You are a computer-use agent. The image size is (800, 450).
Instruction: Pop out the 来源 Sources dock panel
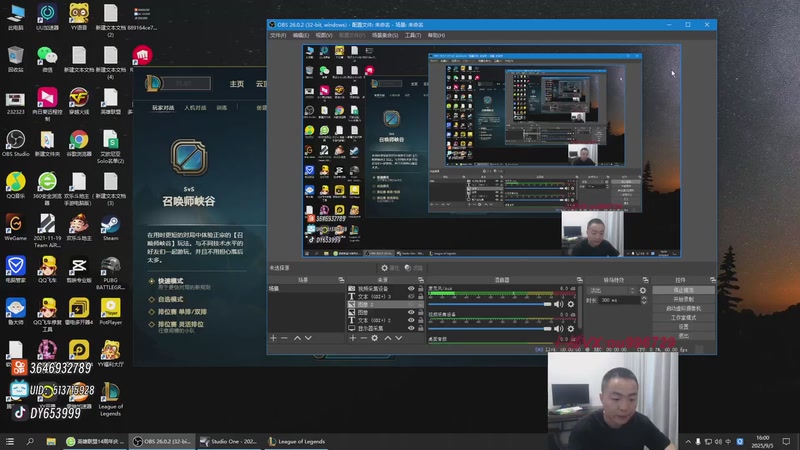click(x=421, y=280)
